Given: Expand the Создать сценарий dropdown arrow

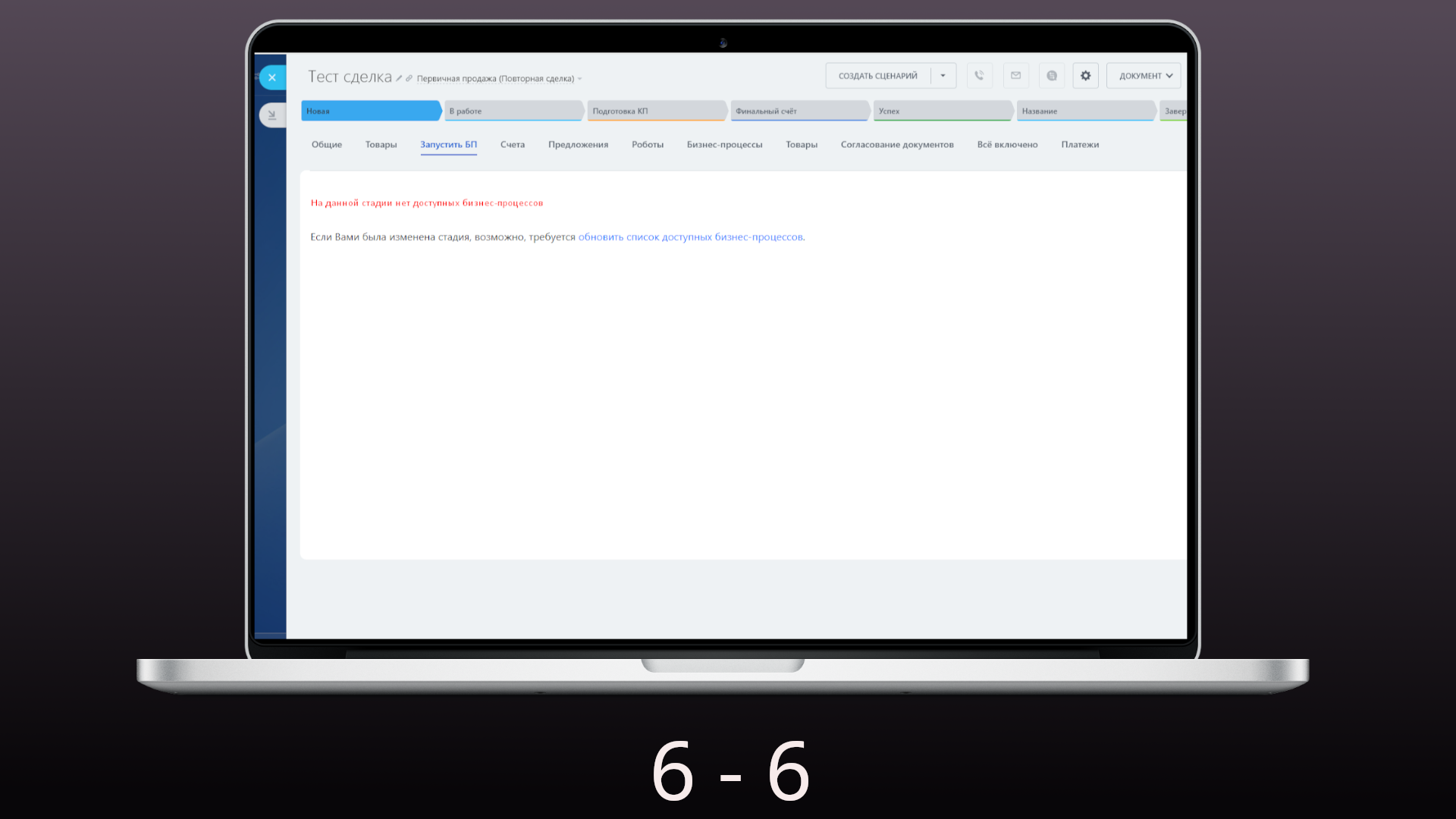Looking at the screenshot, I should click(x=943, y=76).
